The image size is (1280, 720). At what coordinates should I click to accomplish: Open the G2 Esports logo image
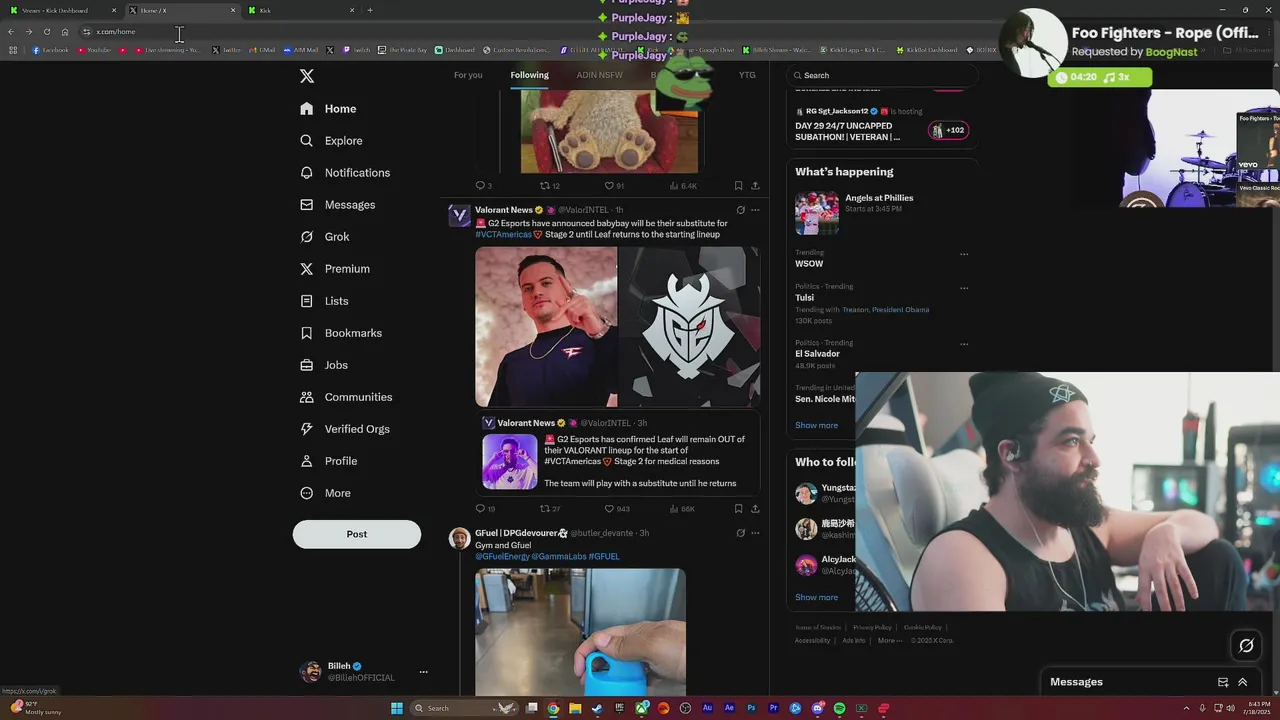click(x=689, y=327)
